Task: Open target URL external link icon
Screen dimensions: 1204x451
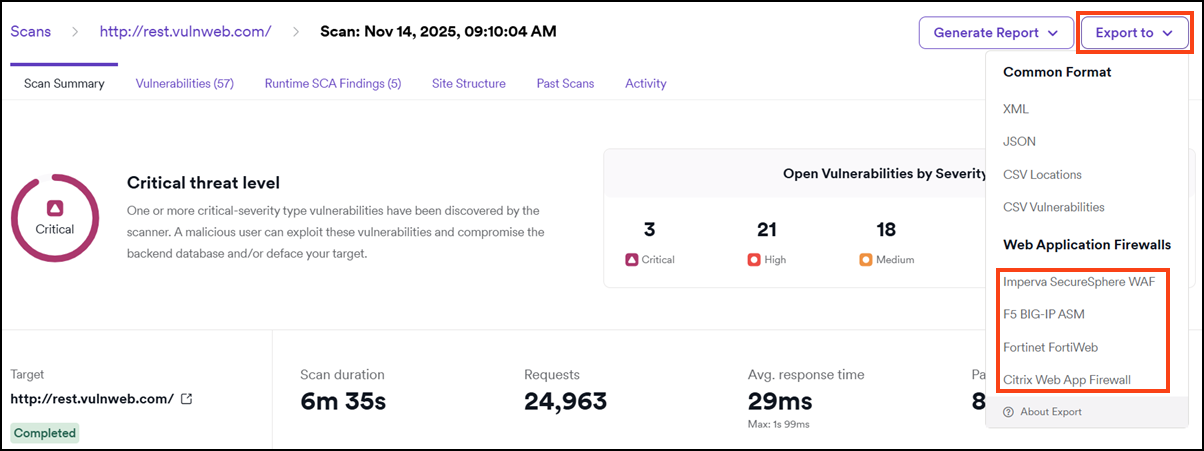Action: click(186, 399)
